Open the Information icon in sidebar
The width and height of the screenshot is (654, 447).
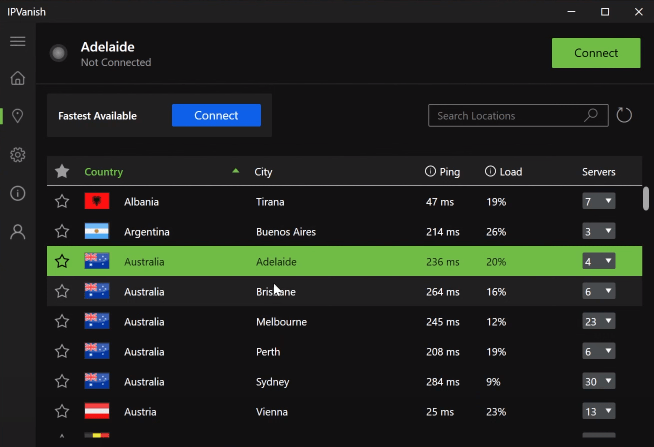tap(17, 193)
